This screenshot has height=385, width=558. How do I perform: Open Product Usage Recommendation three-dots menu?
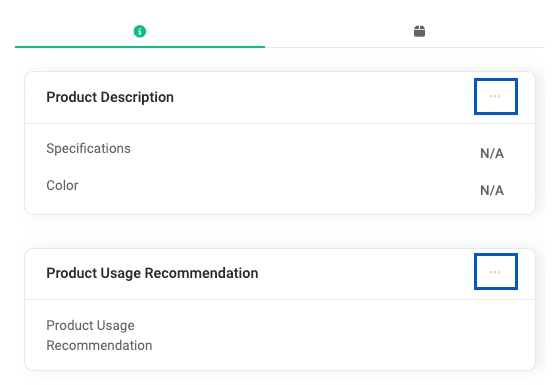pyautogui.click(x=495, y=271)
